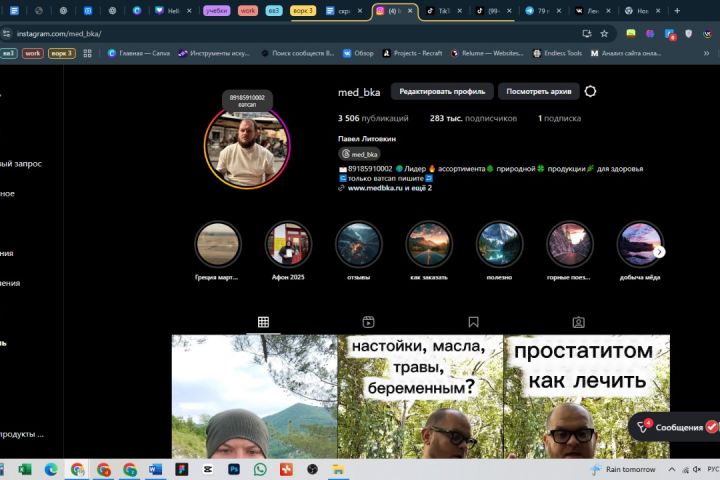
Task: Click the shield extension icon
Action: point(688,34)
